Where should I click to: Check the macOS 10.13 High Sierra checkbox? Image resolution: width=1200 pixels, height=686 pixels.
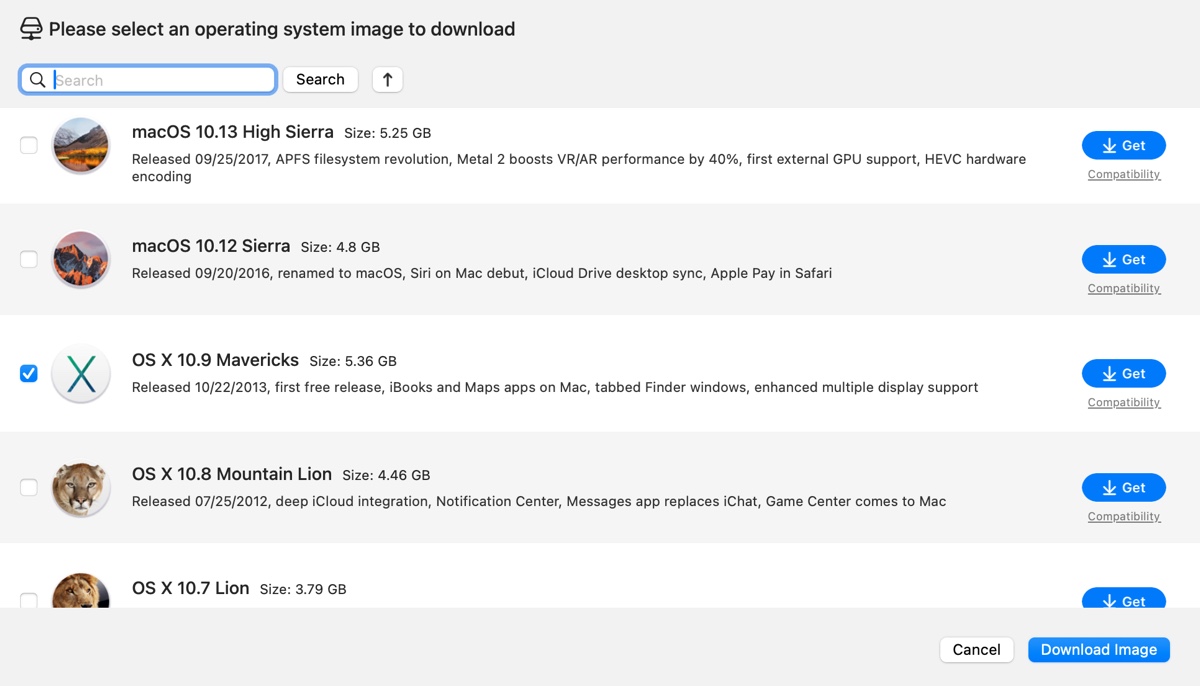click(29, 146)
